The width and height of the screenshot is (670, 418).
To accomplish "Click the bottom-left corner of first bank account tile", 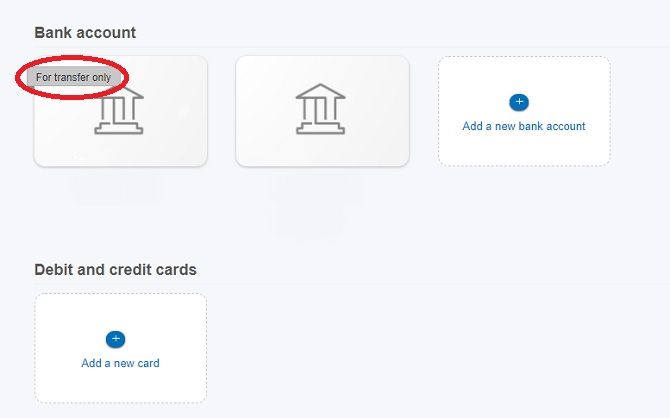I will tap(40, 161).
